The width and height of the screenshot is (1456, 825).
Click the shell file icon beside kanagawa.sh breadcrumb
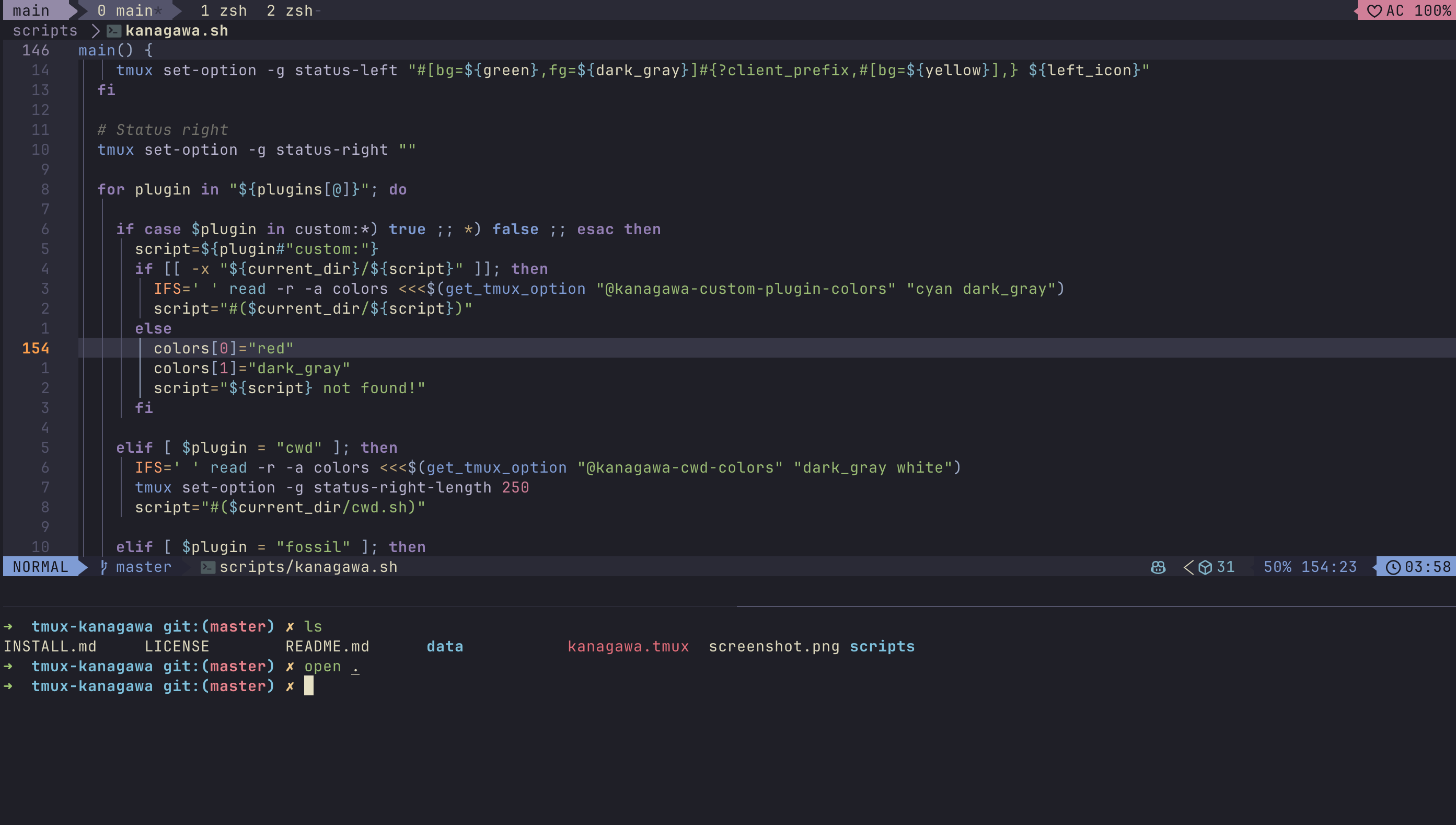(x=114, y=31)
